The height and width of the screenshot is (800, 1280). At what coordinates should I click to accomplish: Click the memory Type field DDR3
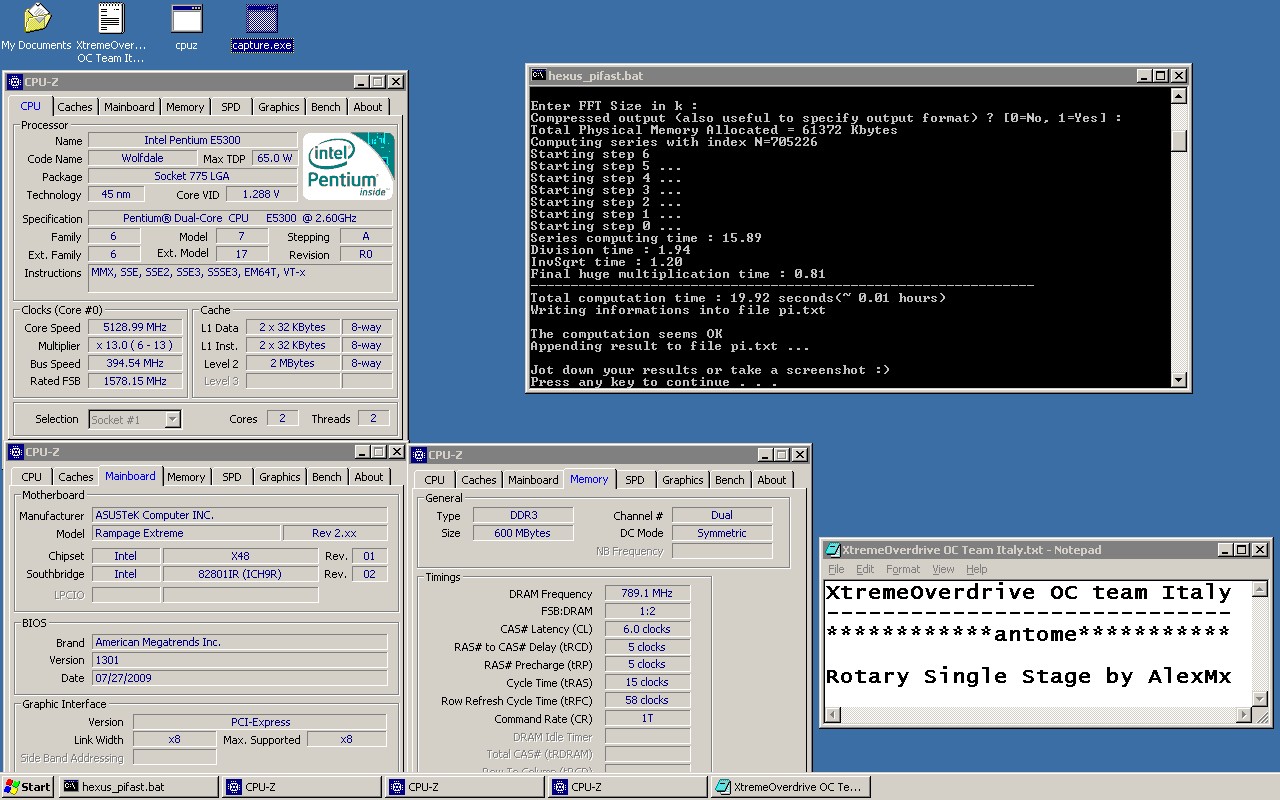click(524, 515)
